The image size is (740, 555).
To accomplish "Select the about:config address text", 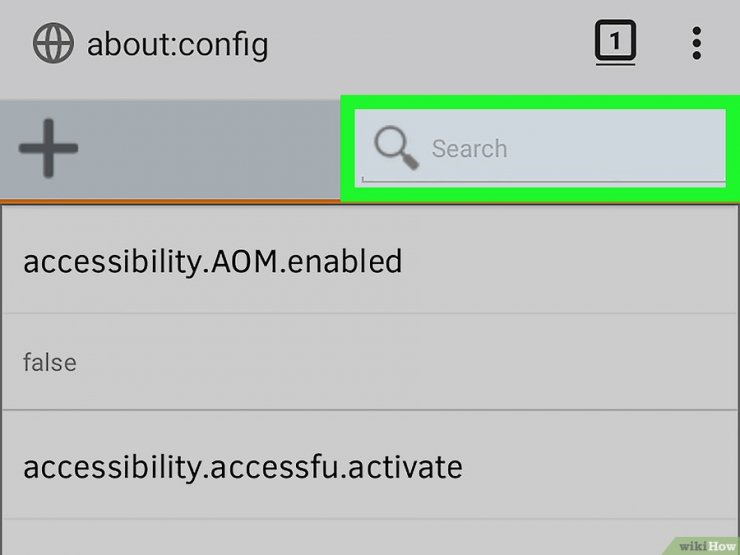I will point(177,46).
